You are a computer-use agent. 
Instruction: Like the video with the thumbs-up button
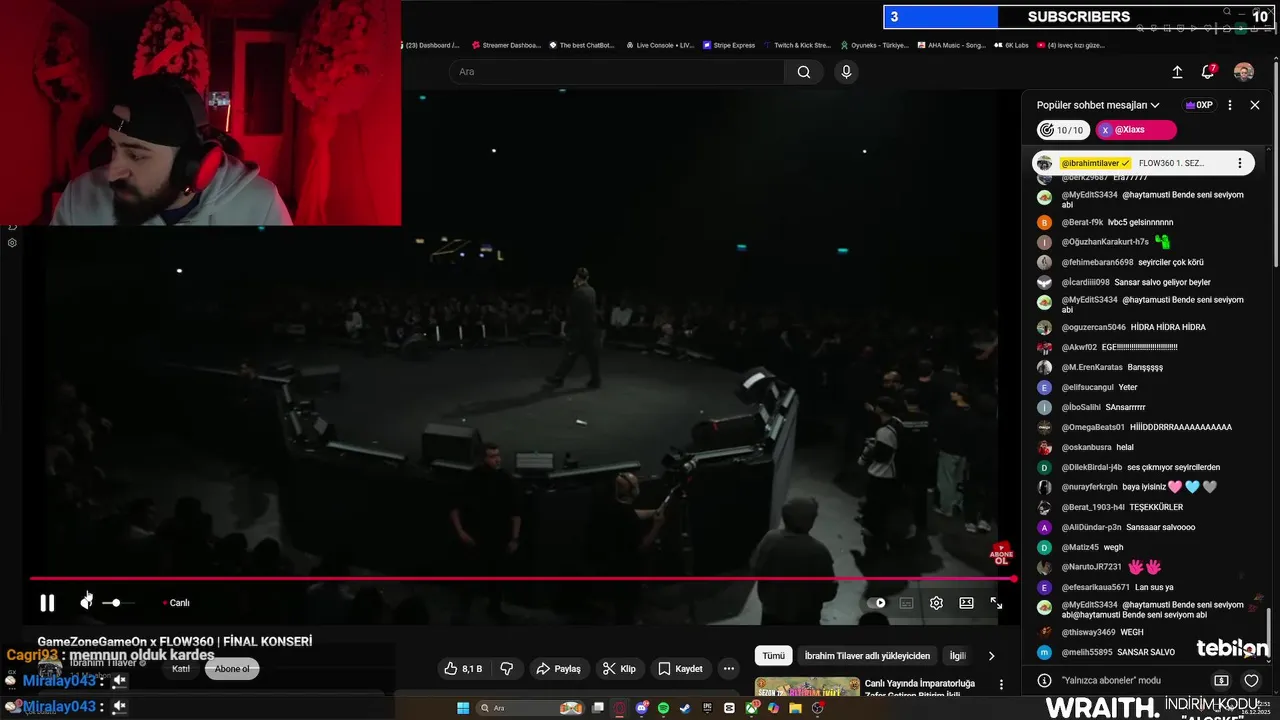point(464,668)
